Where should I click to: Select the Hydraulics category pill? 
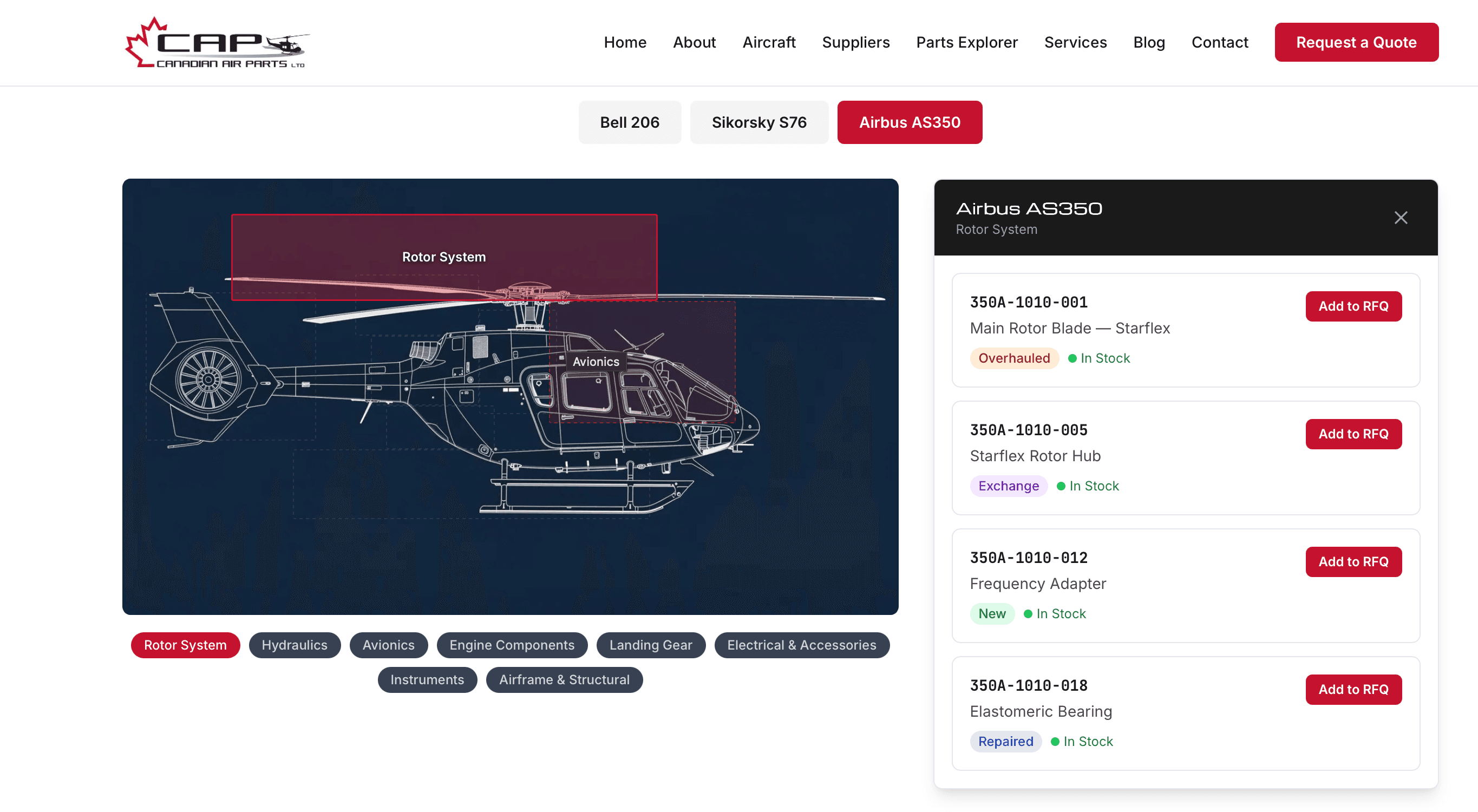point(295,645)
